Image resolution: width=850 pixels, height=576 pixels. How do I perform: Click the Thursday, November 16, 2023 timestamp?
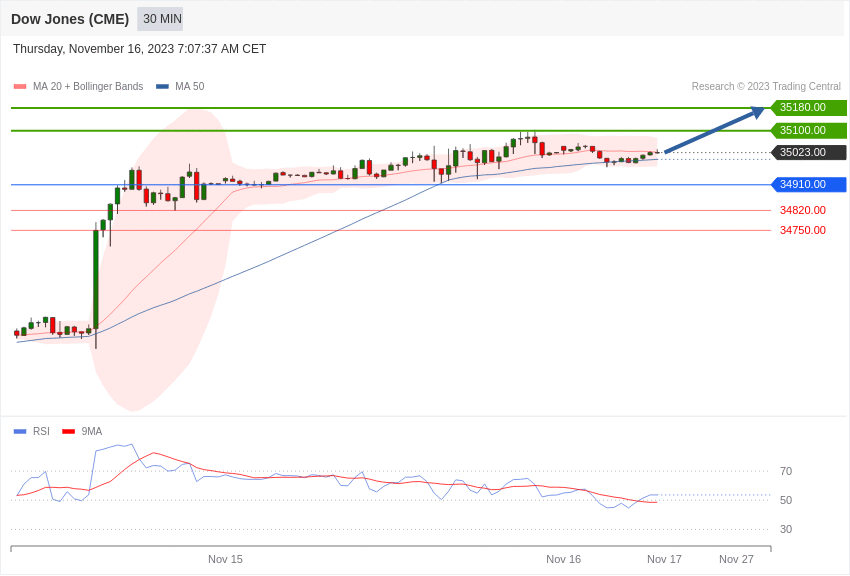[x=139, y=49]
